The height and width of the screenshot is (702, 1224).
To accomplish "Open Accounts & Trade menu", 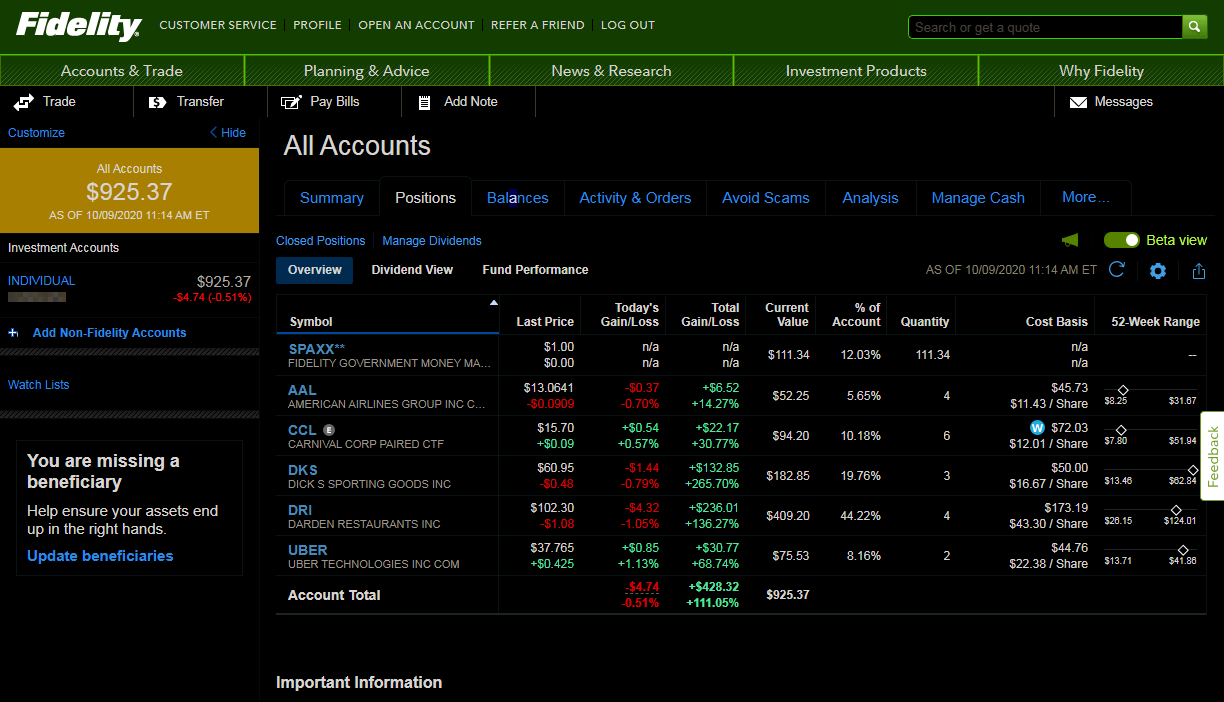I will click(x=122, y=71).
